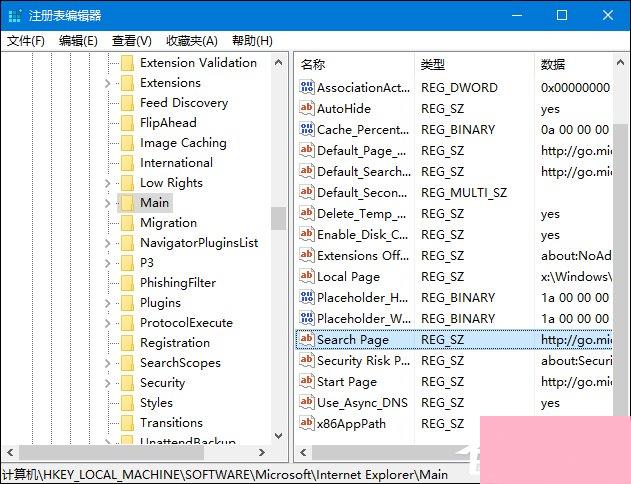Select the PhishingFilter folder icon
This screenshot has height=484, width=631.
(127, 283)
